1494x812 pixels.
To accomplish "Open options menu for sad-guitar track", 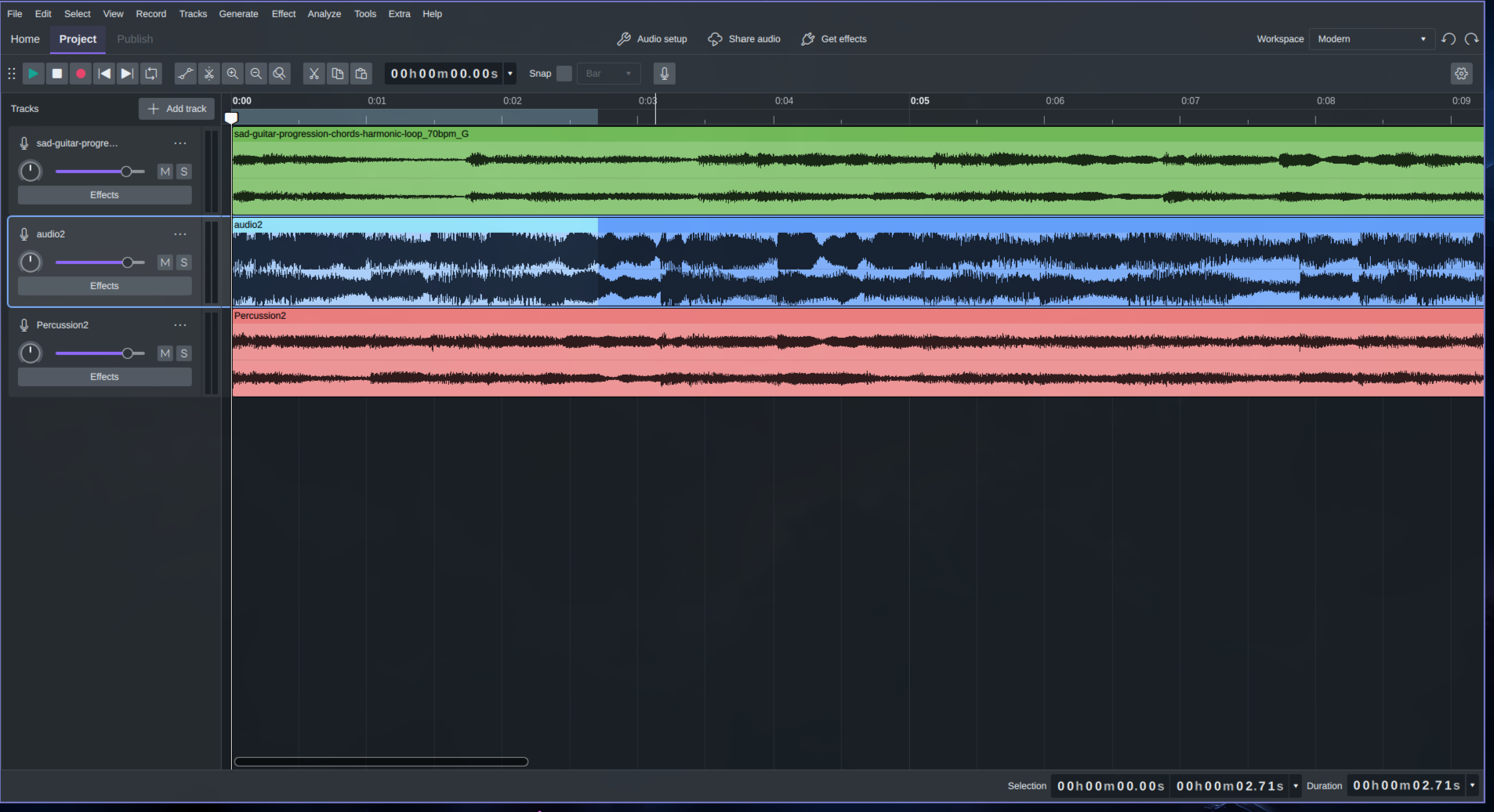I will (180, 143).
